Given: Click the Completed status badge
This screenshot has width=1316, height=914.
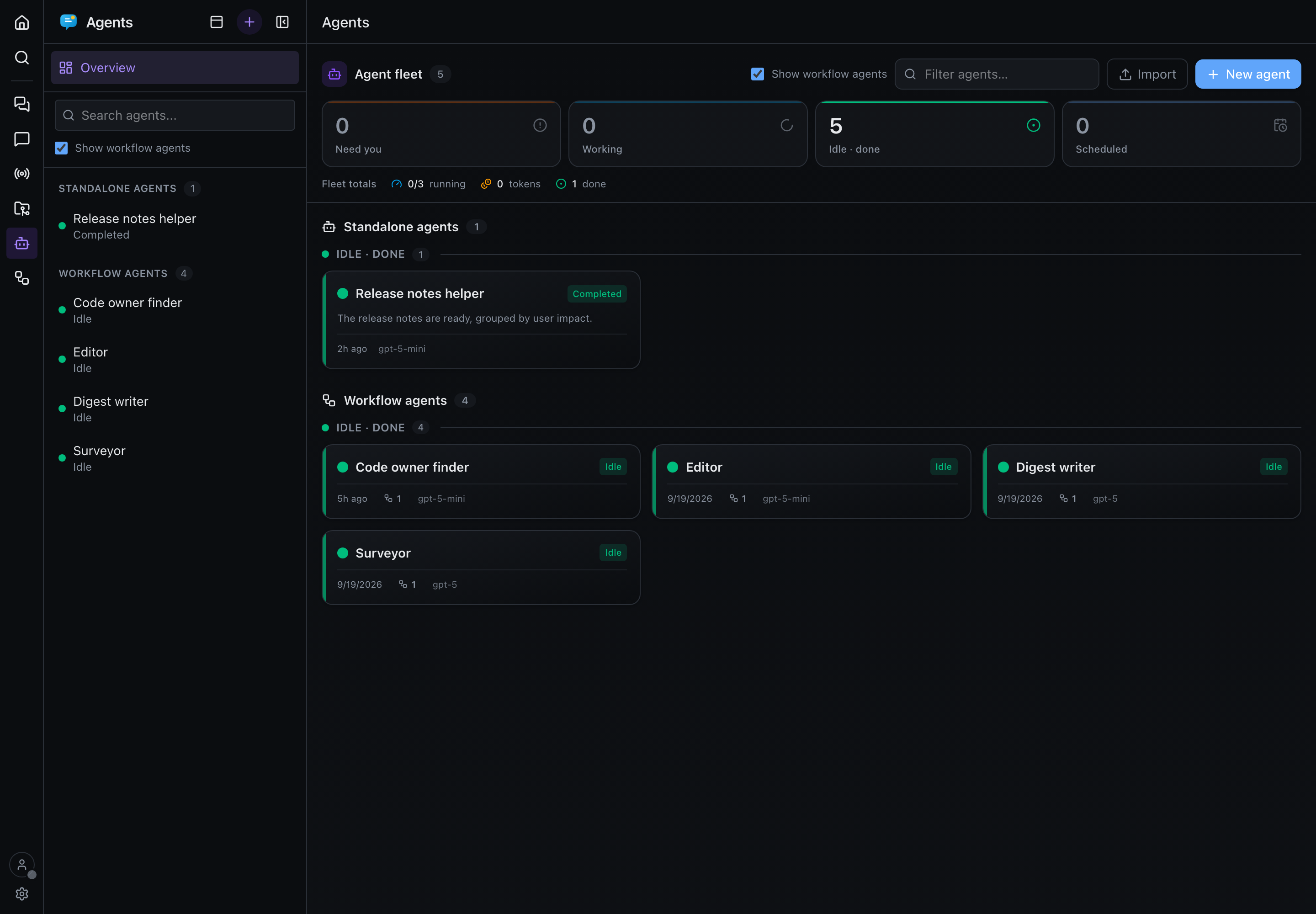Looking at the screenshot, I should pyautogui.click(x=597, y=294).
